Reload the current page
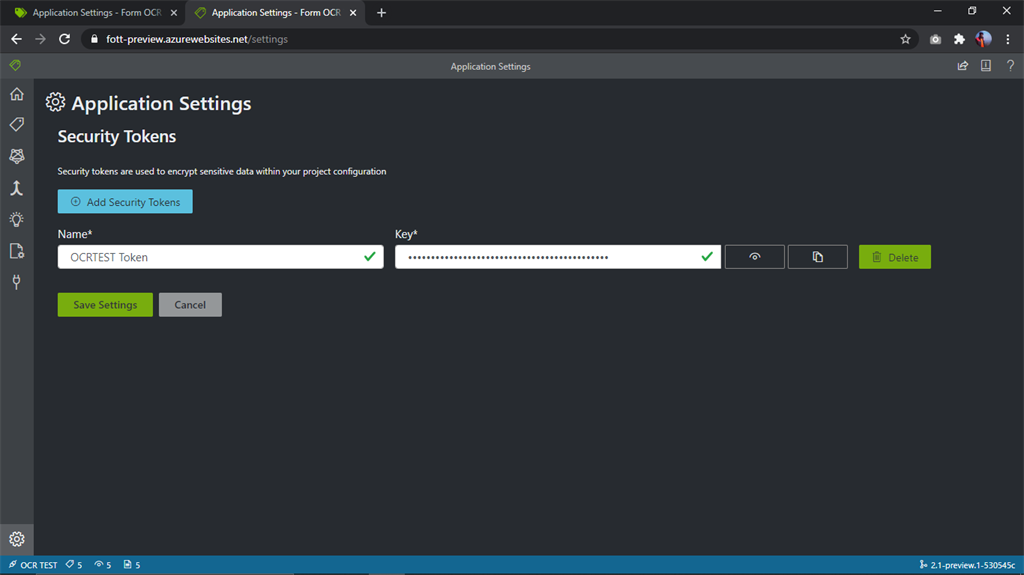Screen dimensions: 1024x575 (x=64, y=39)
